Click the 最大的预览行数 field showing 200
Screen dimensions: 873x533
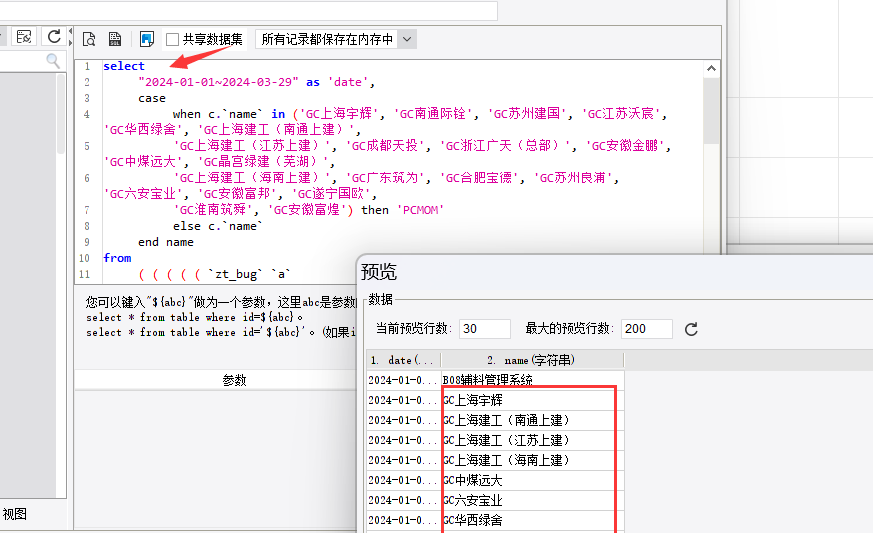(x=646, y=329)
